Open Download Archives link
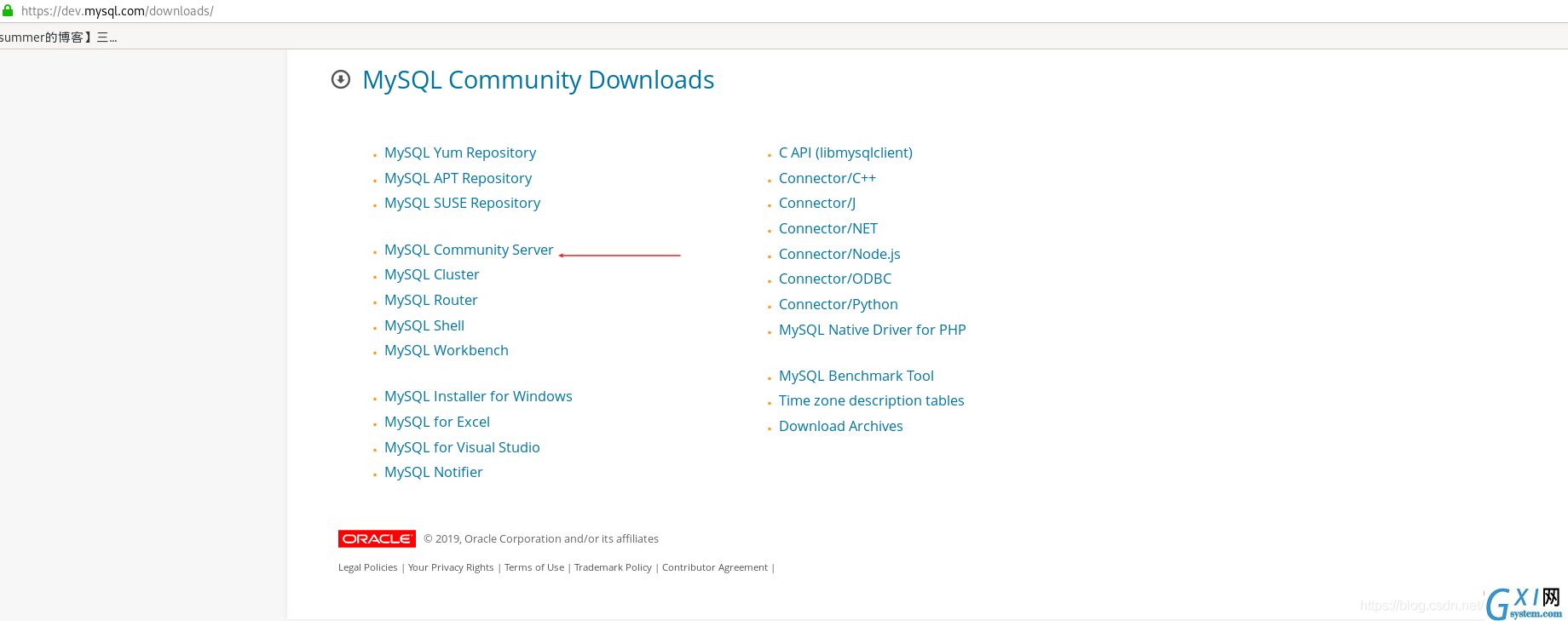 click(x=841, y=426)
